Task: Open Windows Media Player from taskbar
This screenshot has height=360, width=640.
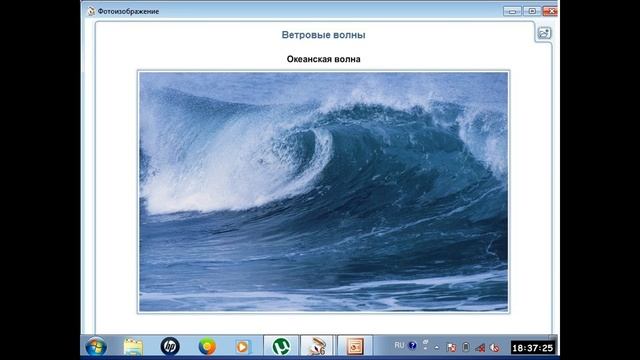Action: tap(242, 347)
